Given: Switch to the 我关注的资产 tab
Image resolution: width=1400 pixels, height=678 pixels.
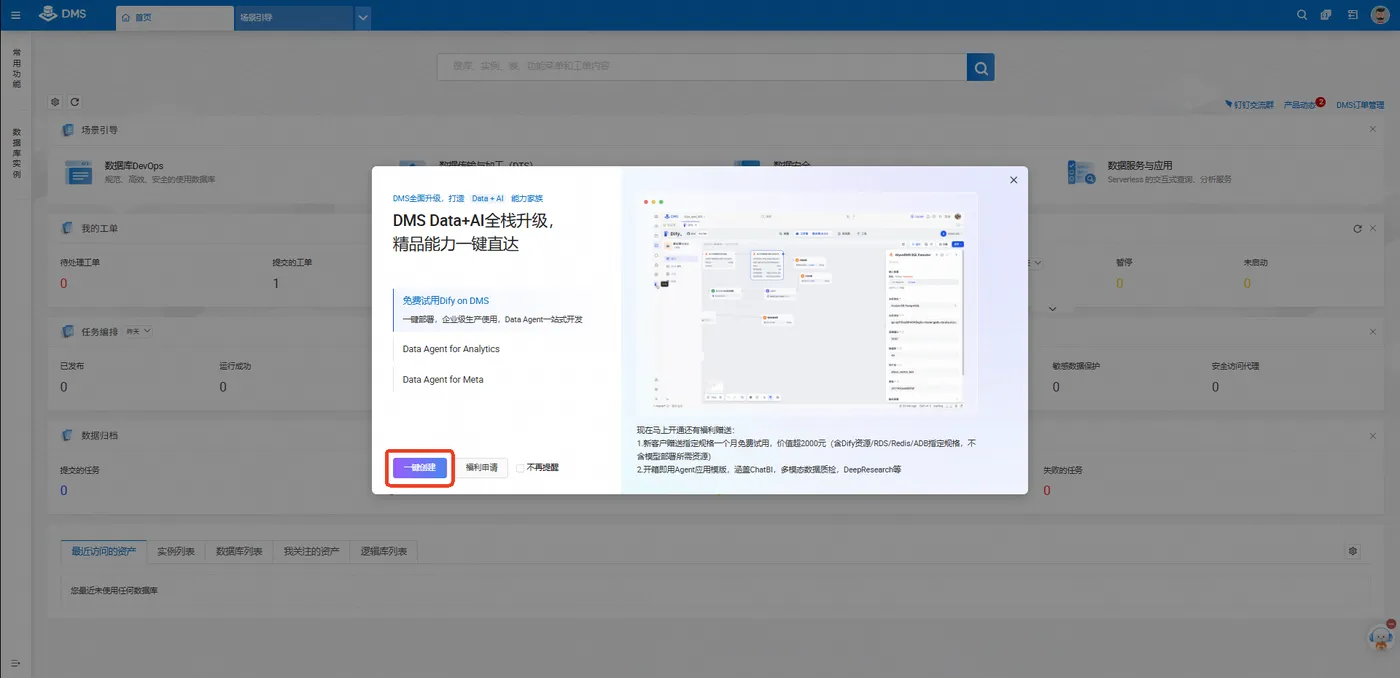Looking at the screenshot, I should coord(311,551).
